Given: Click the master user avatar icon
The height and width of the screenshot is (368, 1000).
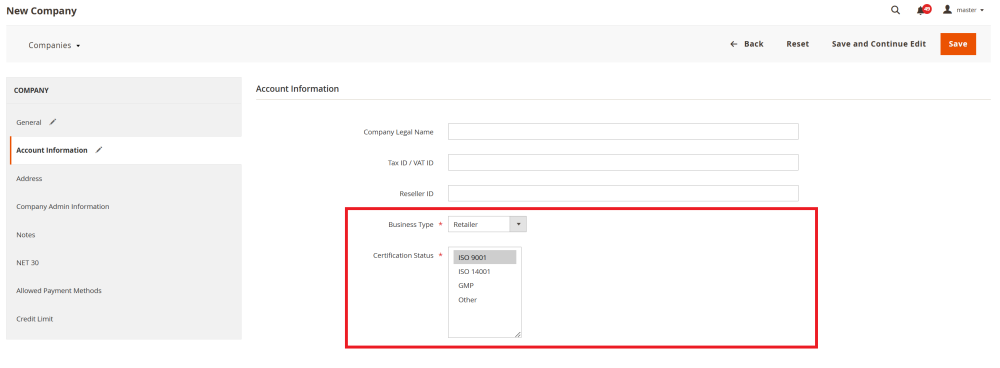Looking at the screenshot, I should click(948, 10).
